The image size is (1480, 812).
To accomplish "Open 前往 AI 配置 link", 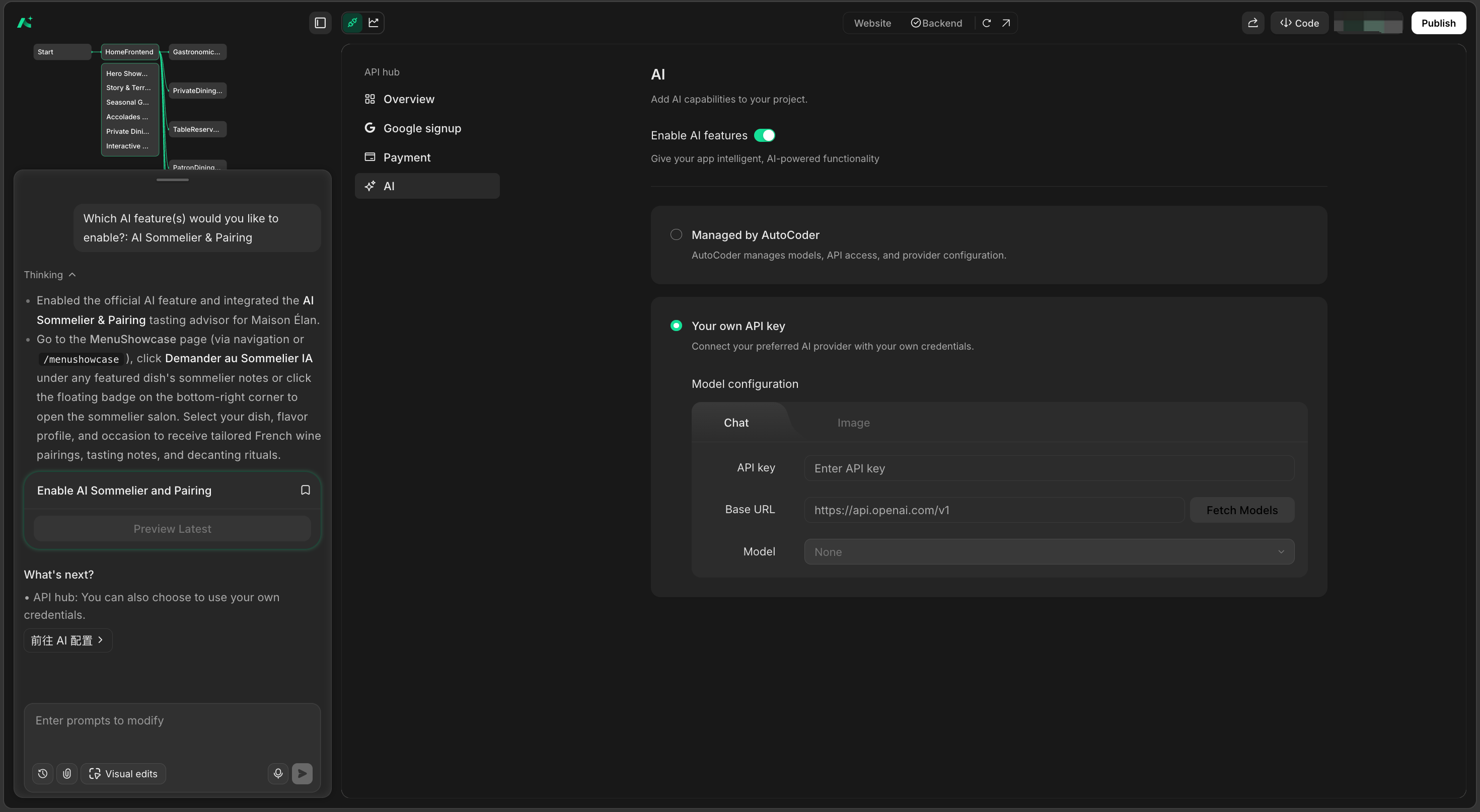I will (68, 640).
